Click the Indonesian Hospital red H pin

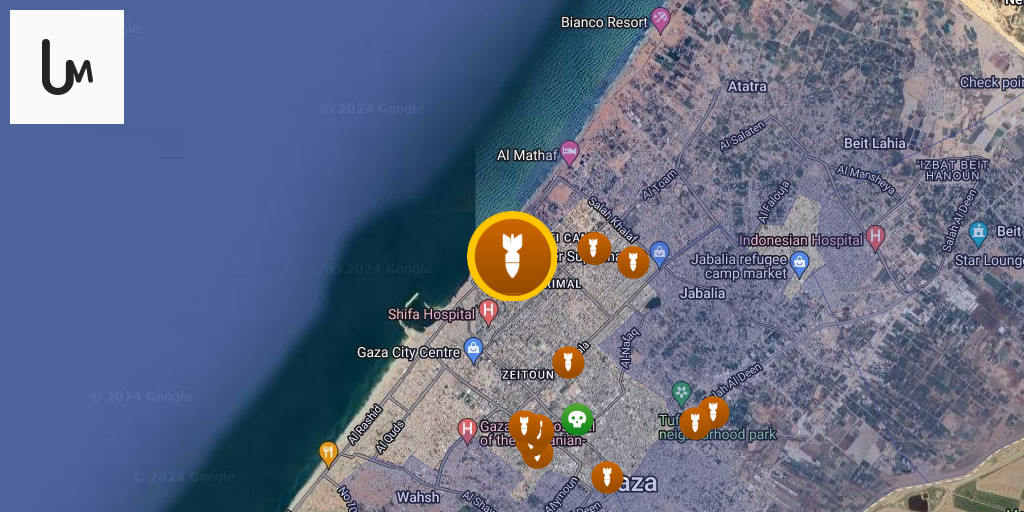click(x=875, y=238)
